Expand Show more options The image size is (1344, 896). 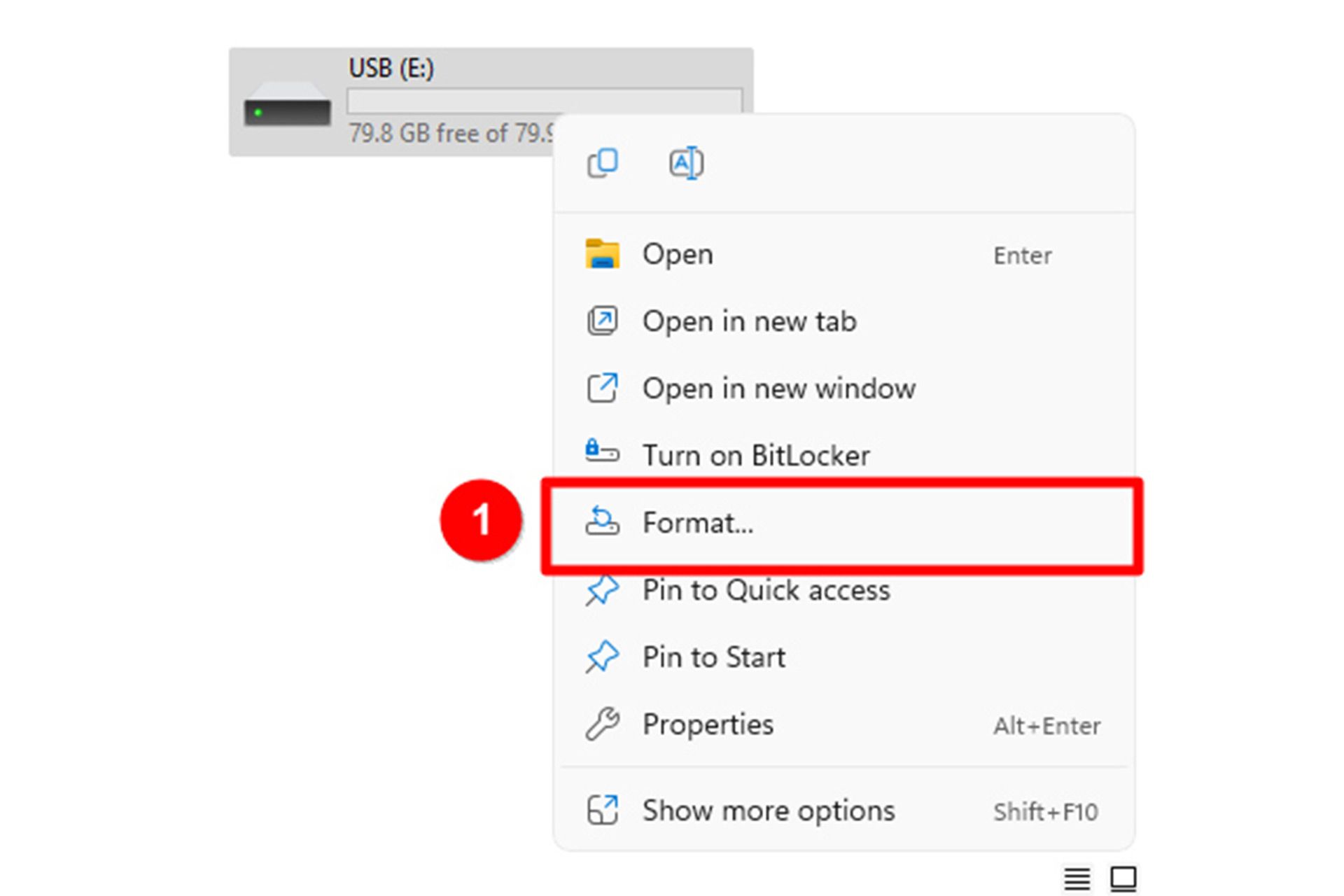point(768,811)
